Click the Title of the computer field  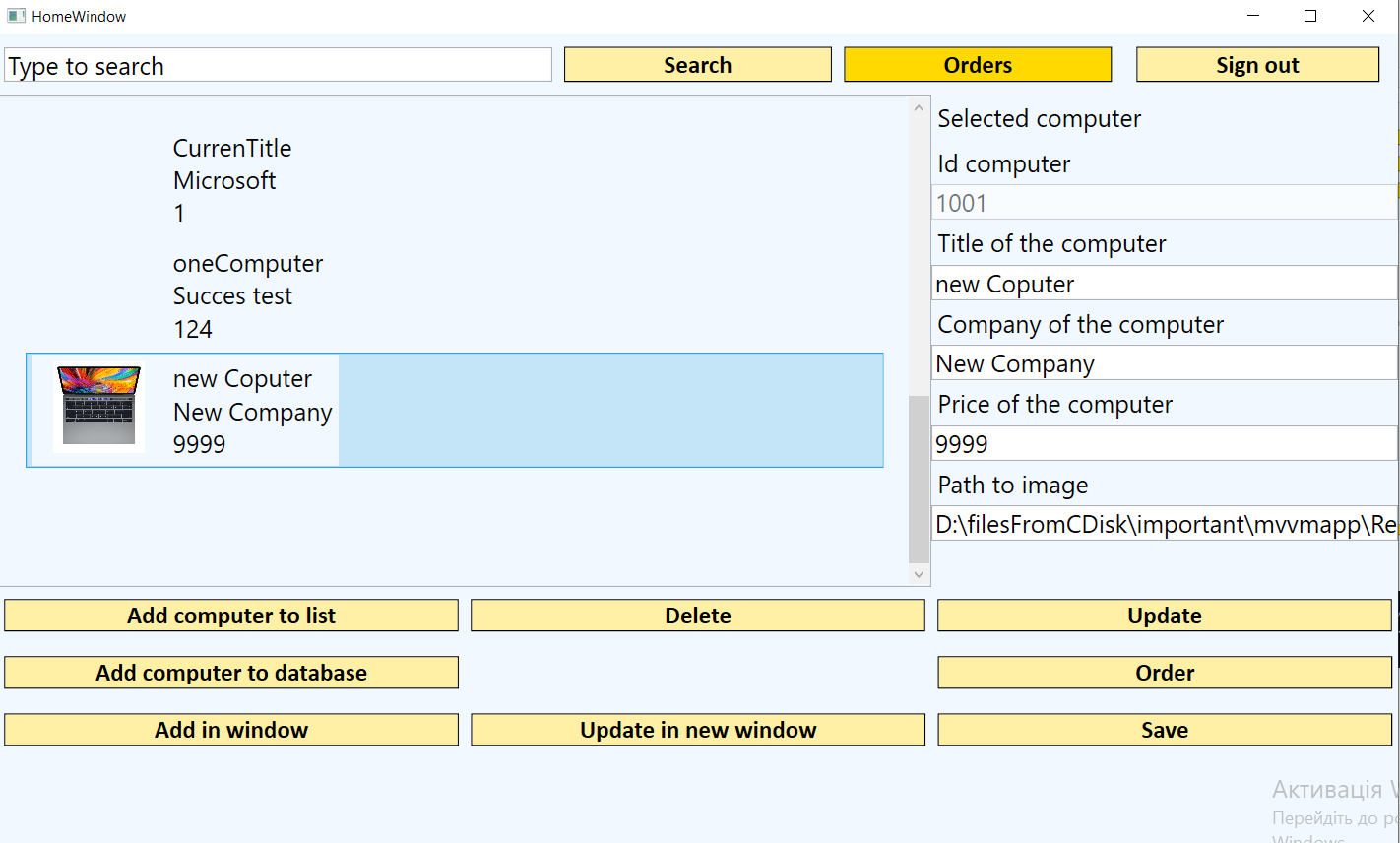tap(1164, 284)
